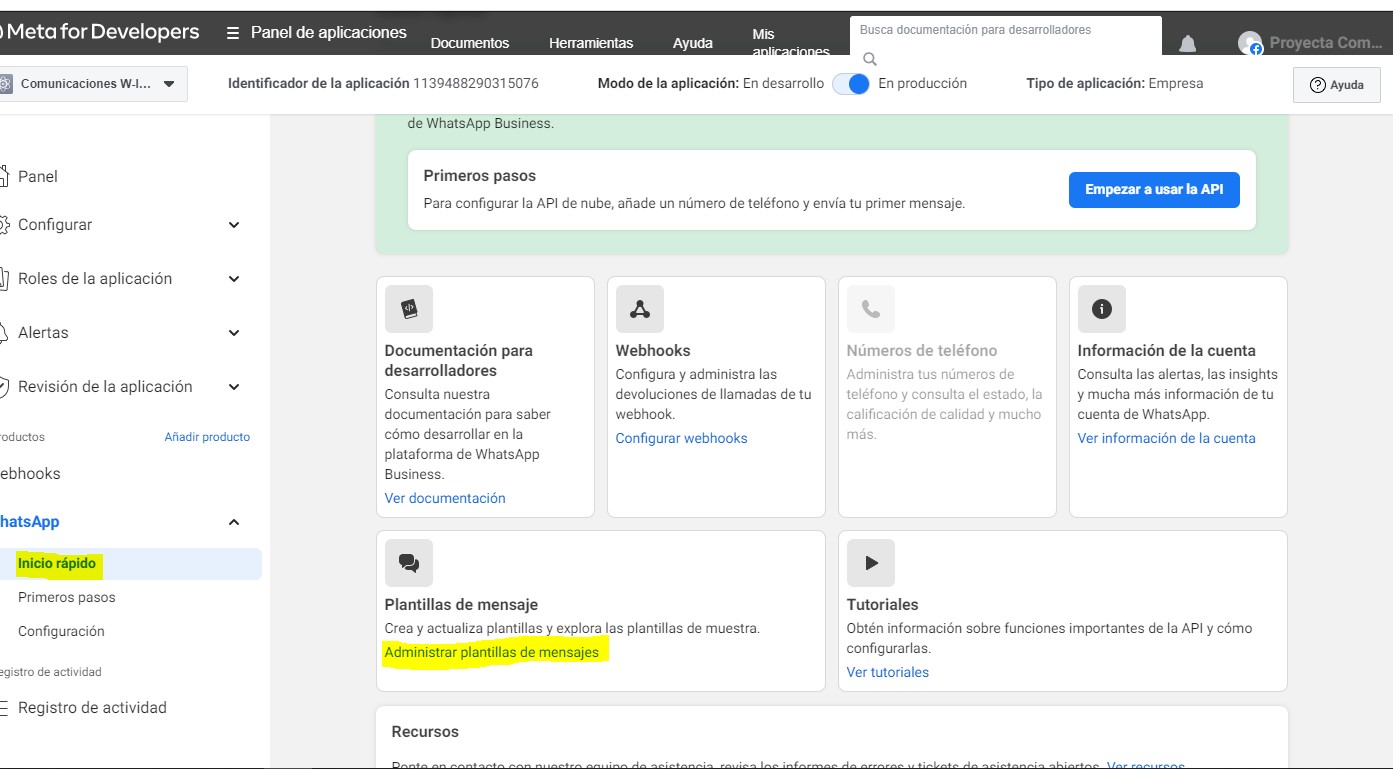Click the Revisión de la aplicación shield icon
The width and height of the screenshot is (1393, 769).
tap(3, 386)
